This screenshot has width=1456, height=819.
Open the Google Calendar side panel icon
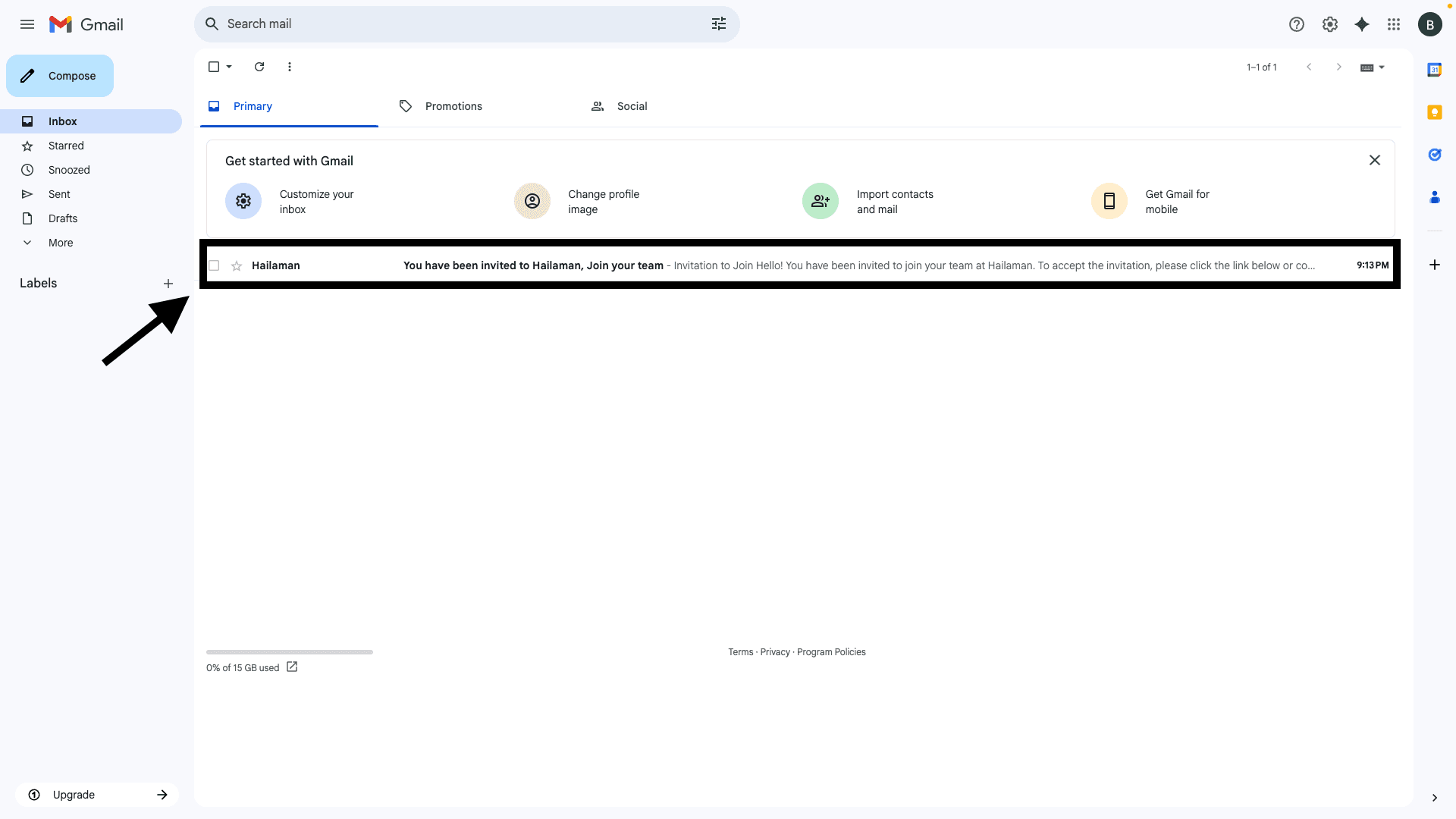coord(1434,70)
